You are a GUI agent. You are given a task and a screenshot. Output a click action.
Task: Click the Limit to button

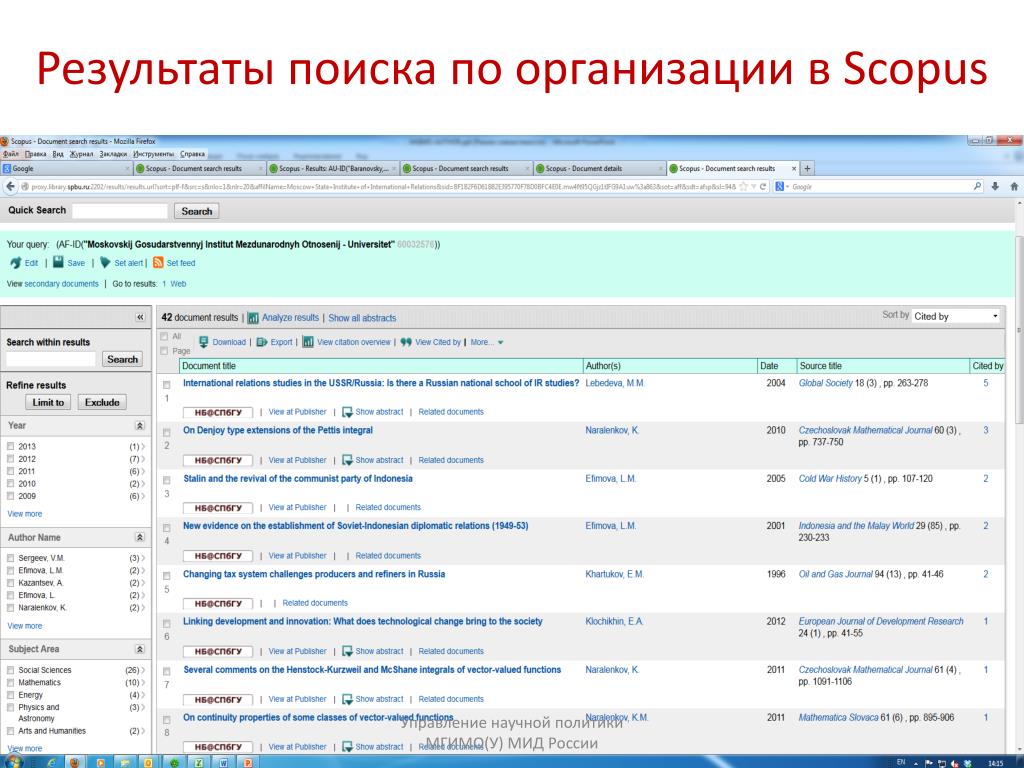48,402
